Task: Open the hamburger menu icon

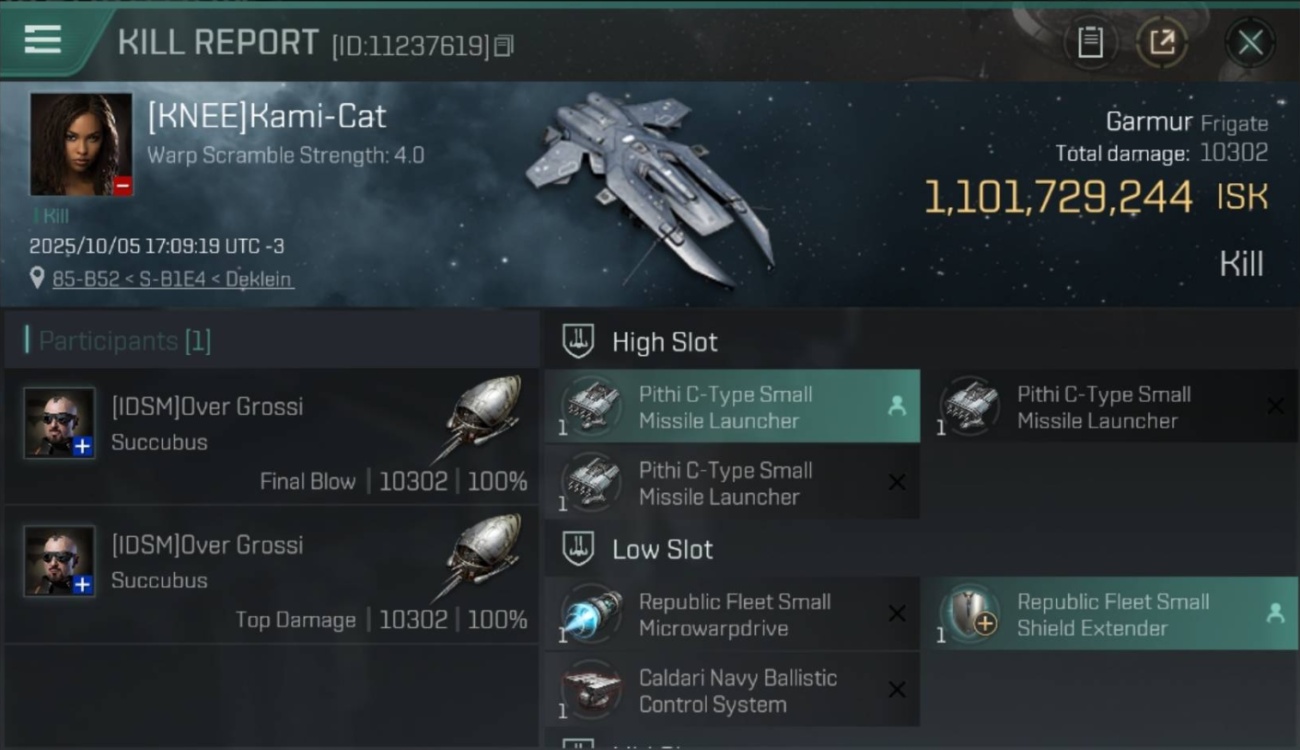Action: tap(43, 40)
